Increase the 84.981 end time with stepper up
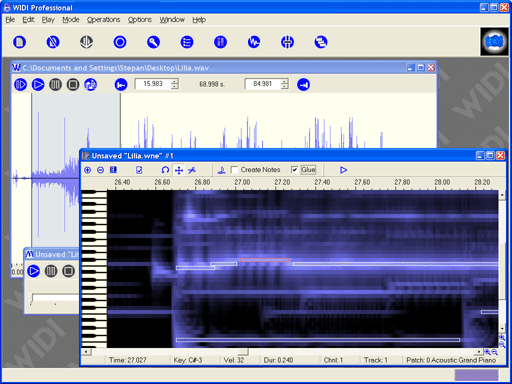 pyautogui.click(x=284, y=81)
